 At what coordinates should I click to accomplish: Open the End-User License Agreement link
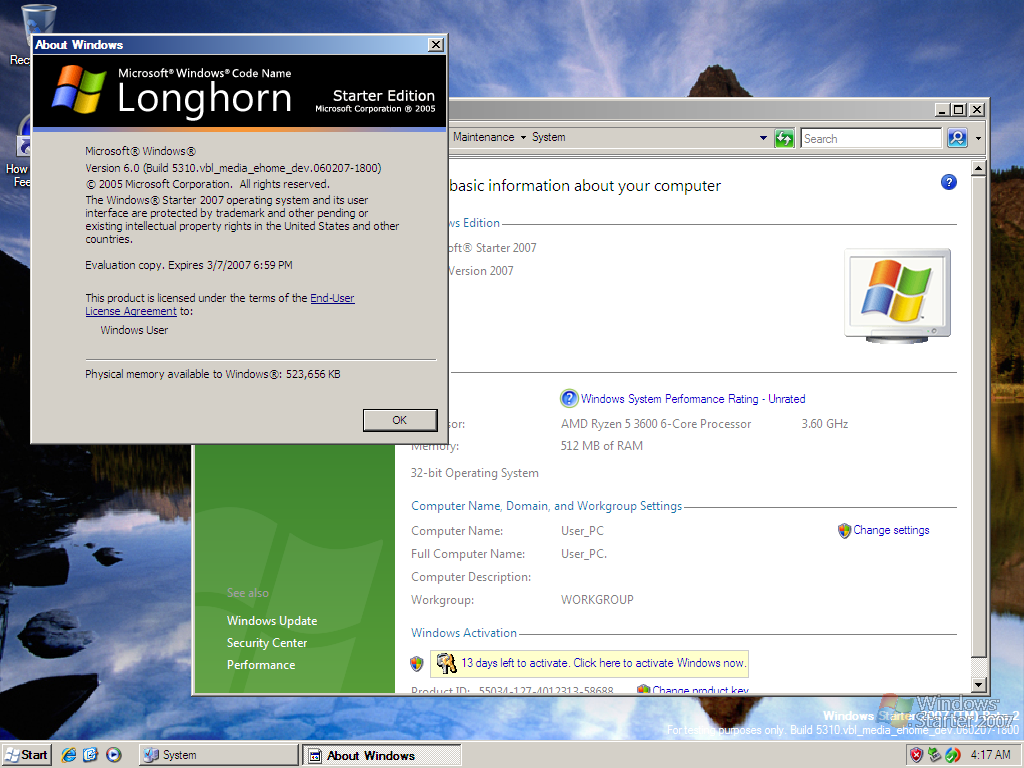[219, 305]
